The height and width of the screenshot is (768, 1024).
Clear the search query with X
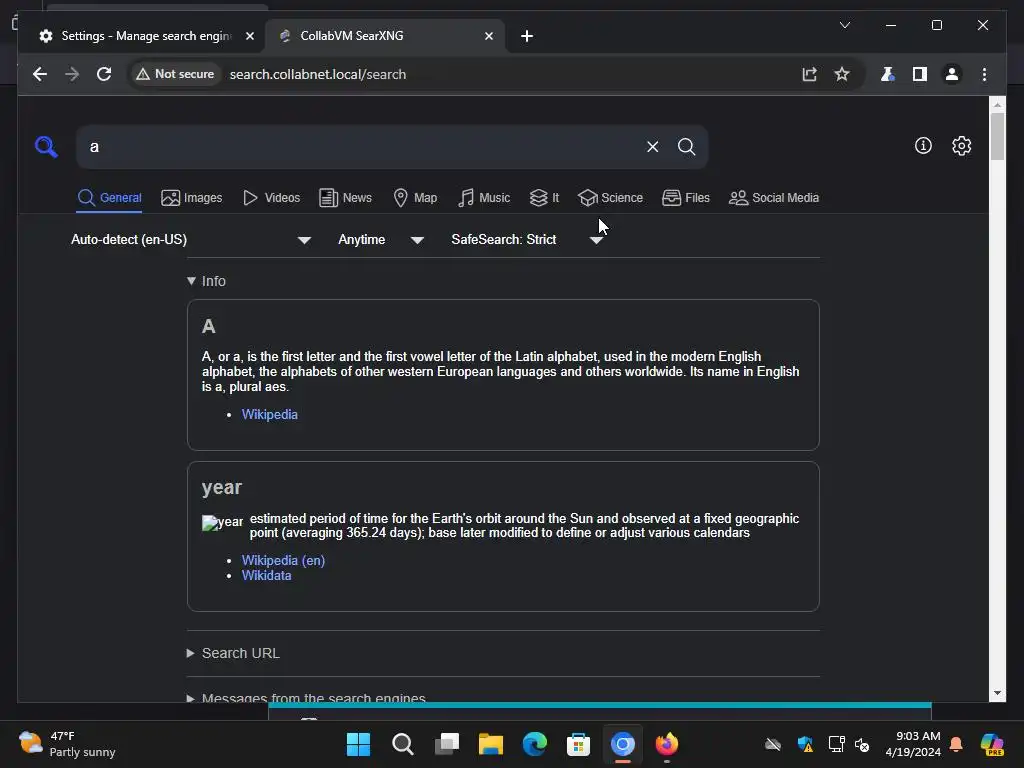click(652, 146)
